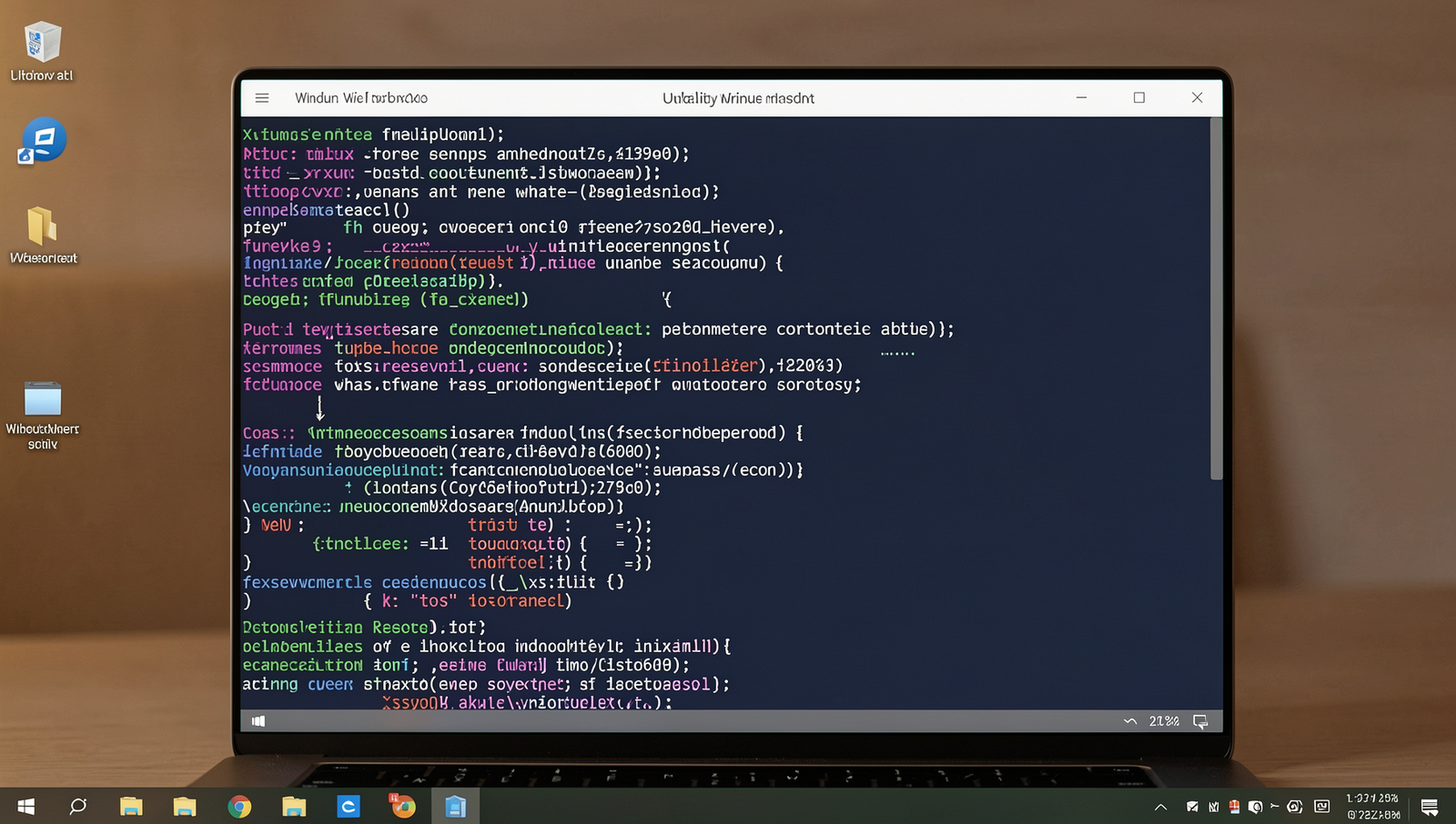The image size is (1456, 824).
Task: Click the 21% zoom value in status bar
Action: pos(1164,721)
